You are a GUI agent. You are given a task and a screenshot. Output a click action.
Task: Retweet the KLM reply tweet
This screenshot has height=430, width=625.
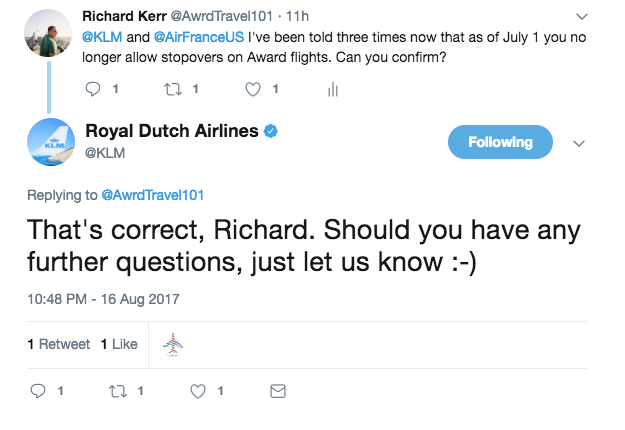point(118,390)
